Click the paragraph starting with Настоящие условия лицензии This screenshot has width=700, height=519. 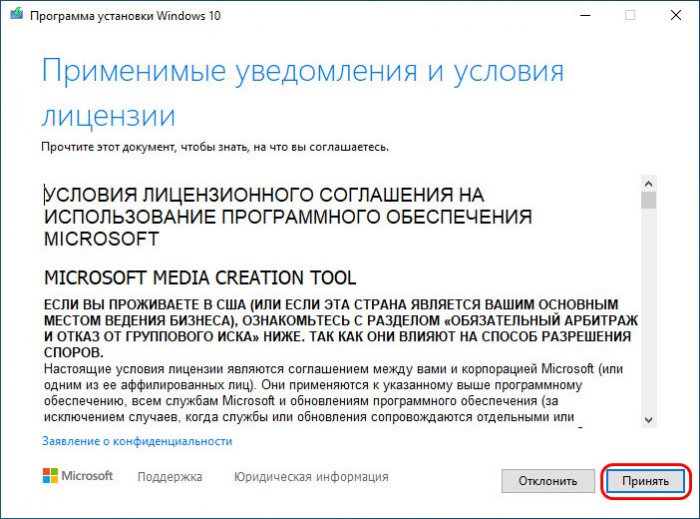coord(333,393)
